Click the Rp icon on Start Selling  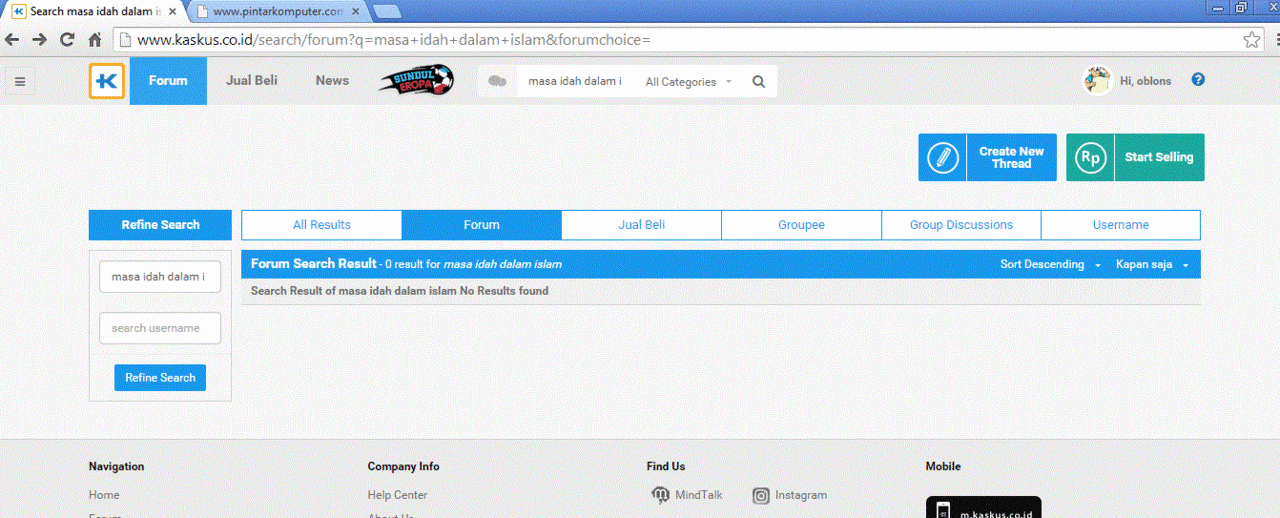tap(1090, 158)
